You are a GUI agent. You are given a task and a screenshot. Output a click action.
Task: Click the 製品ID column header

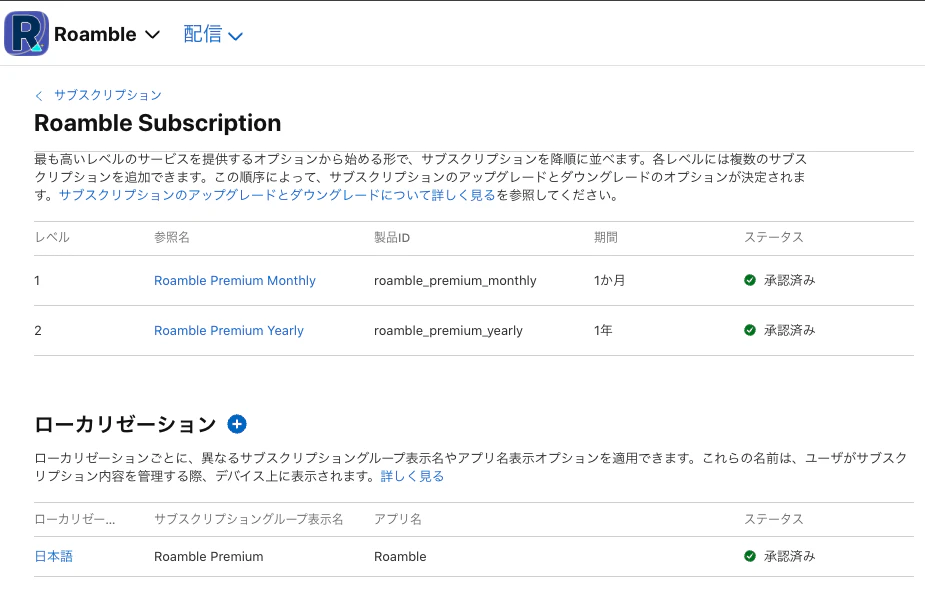click(392, 237)
